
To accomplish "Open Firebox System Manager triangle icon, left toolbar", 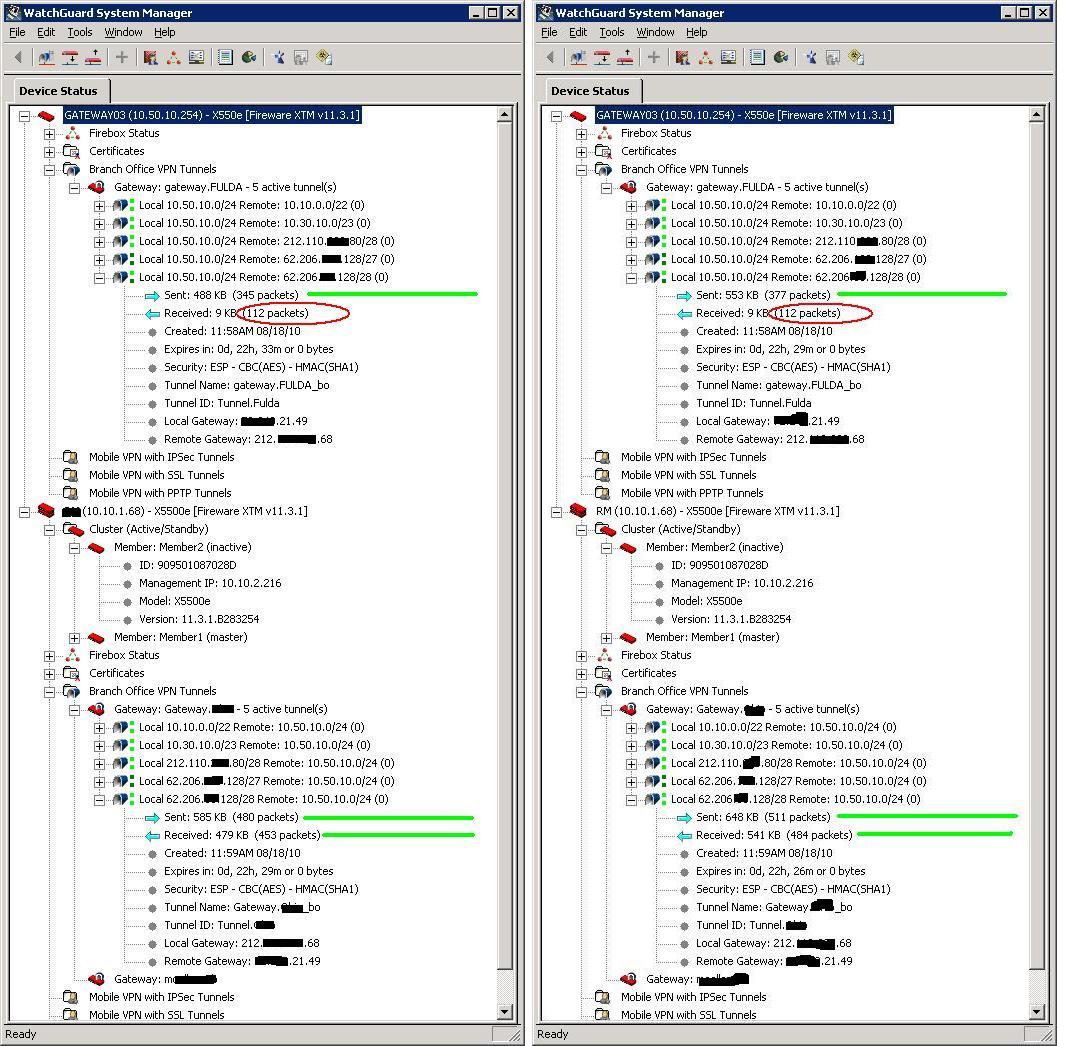I will pyautogui.click(x=173, y=57).
